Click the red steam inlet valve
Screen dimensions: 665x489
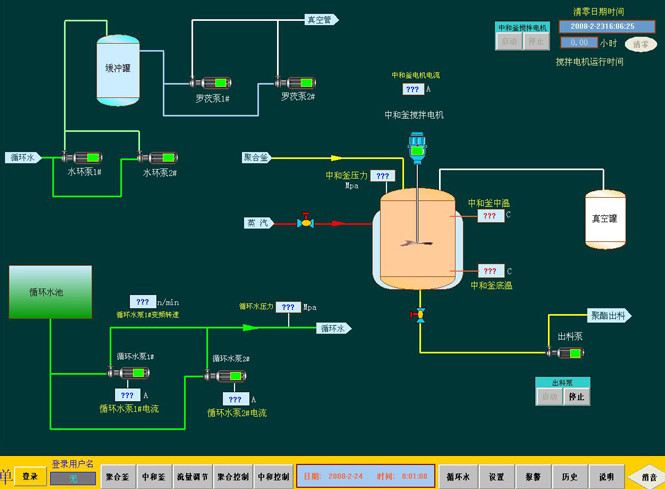pyautogui.click(x=305, y=222)
